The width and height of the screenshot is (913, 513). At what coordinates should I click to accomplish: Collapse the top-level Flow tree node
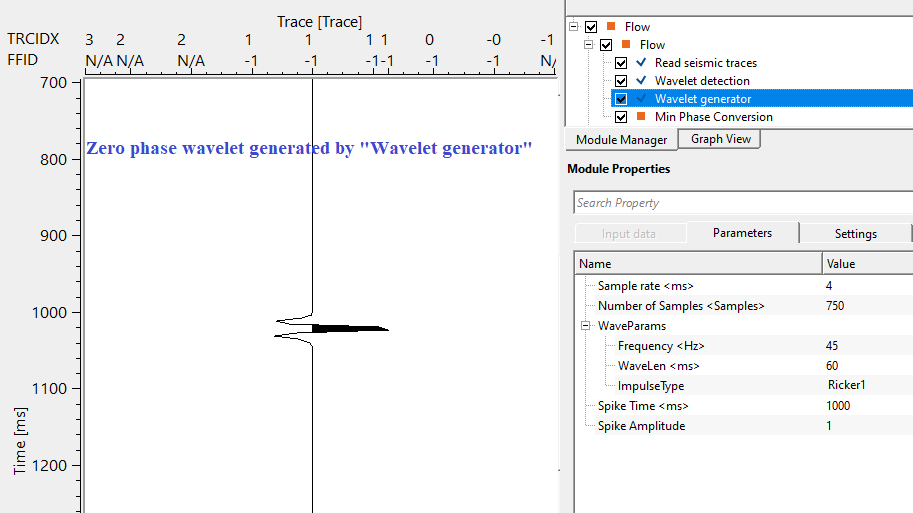point(574,27)
